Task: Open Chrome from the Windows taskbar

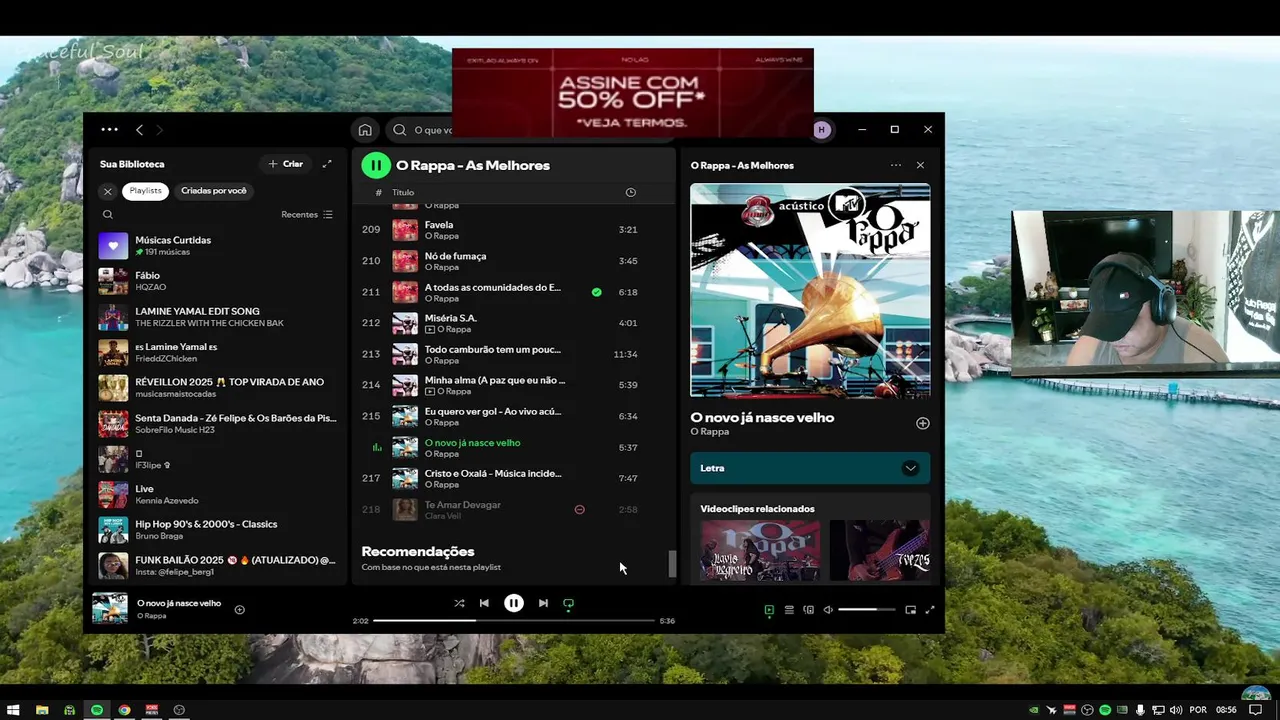Action: click(124, 710)
